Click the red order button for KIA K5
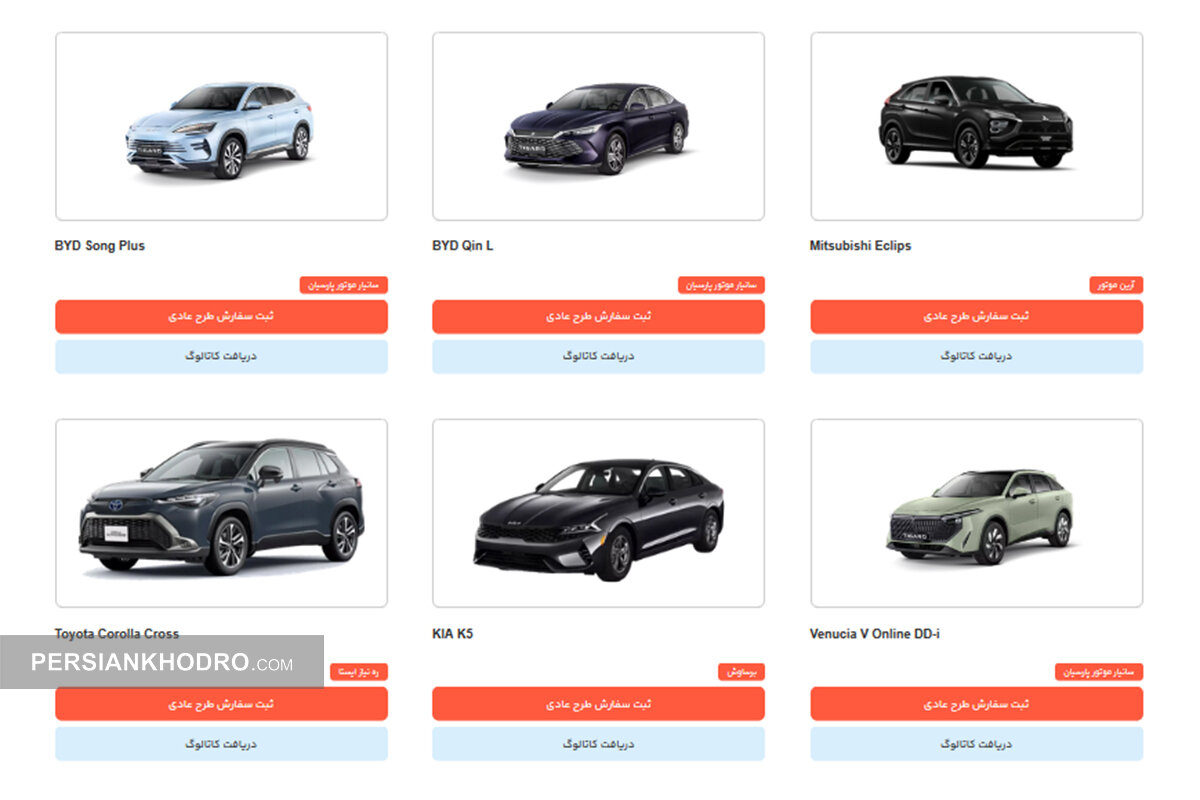Screen dimensions: 1200x800 598,704
